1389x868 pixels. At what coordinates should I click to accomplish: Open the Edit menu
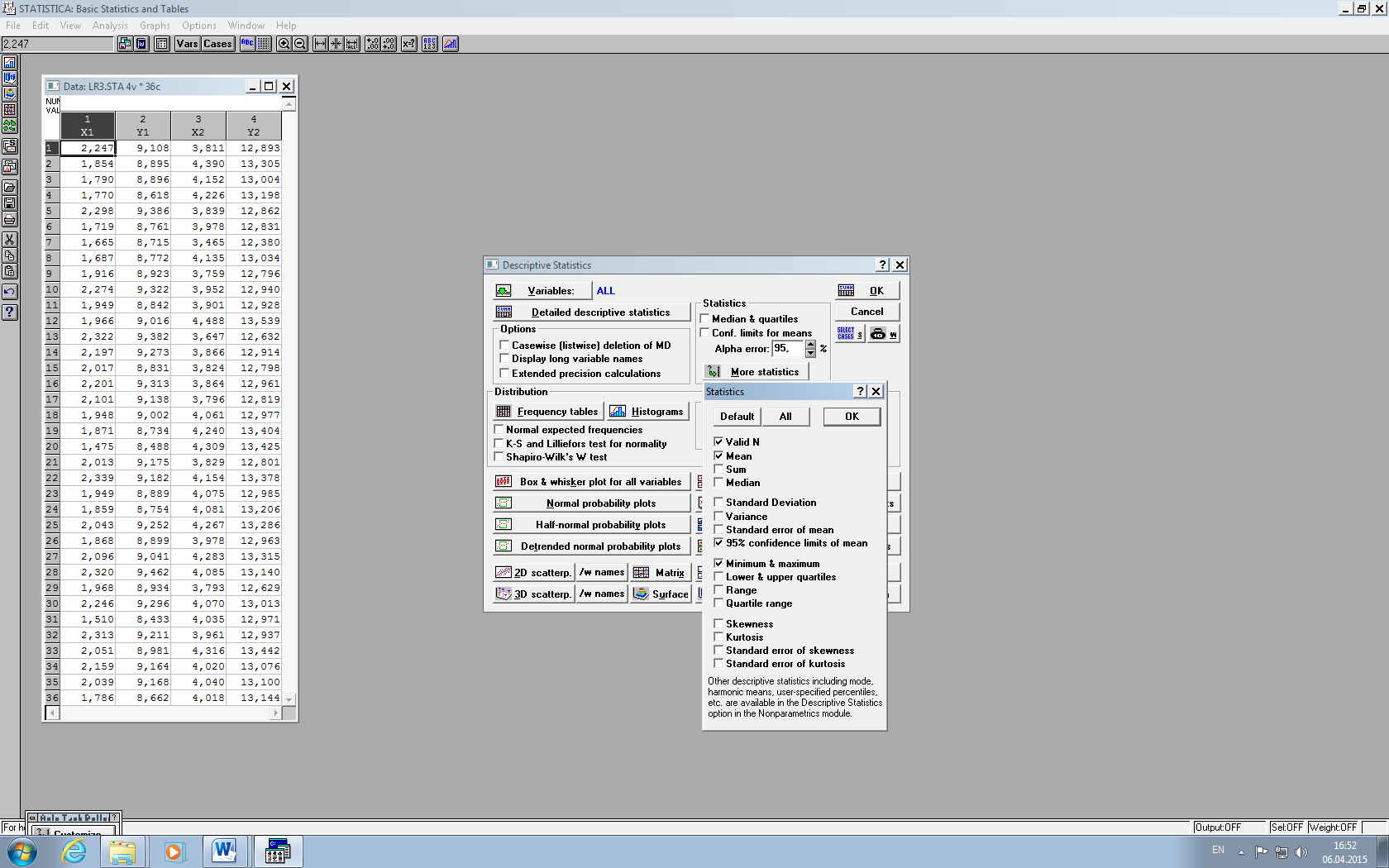coord(41,26)
